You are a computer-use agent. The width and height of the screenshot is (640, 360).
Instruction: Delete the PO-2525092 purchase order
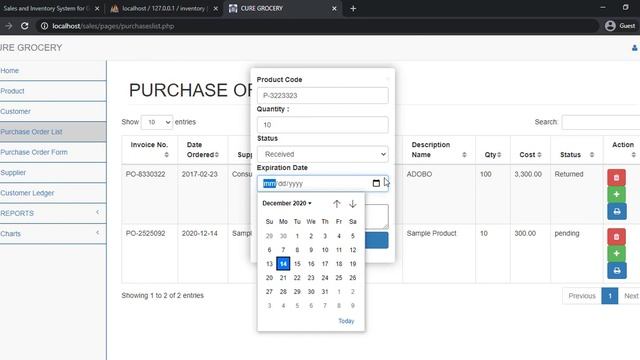(x=616, y=237)
